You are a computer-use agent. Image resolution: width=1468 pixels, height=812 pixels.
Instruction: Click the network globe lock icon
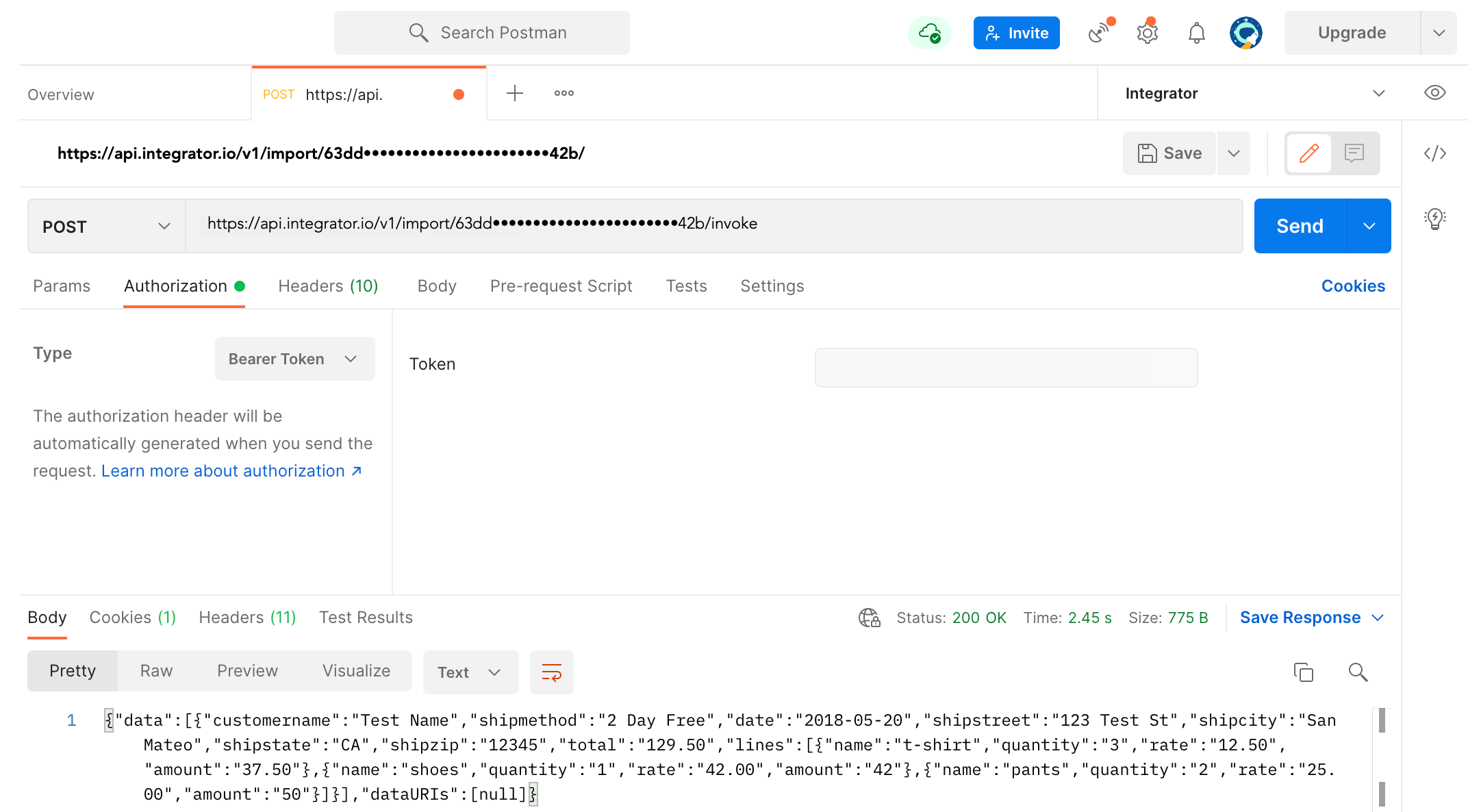[x=870, y=618]
